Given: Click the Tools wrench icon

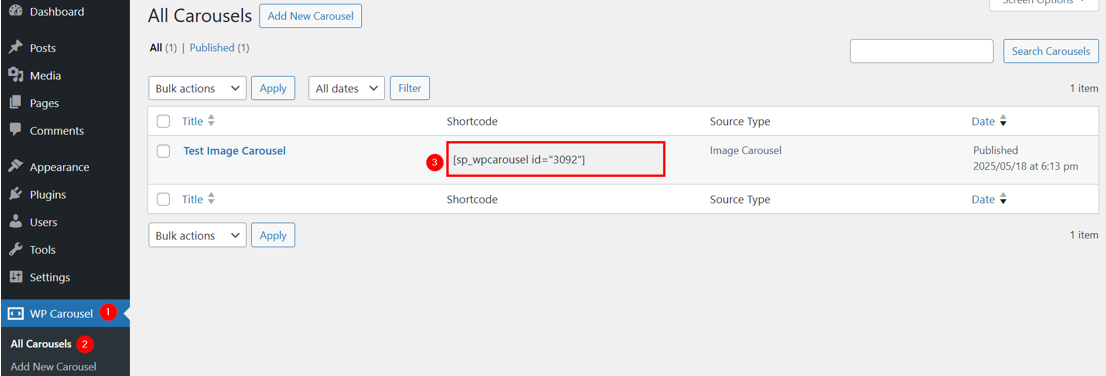Looking at the screenshot, I should [16, 250].
